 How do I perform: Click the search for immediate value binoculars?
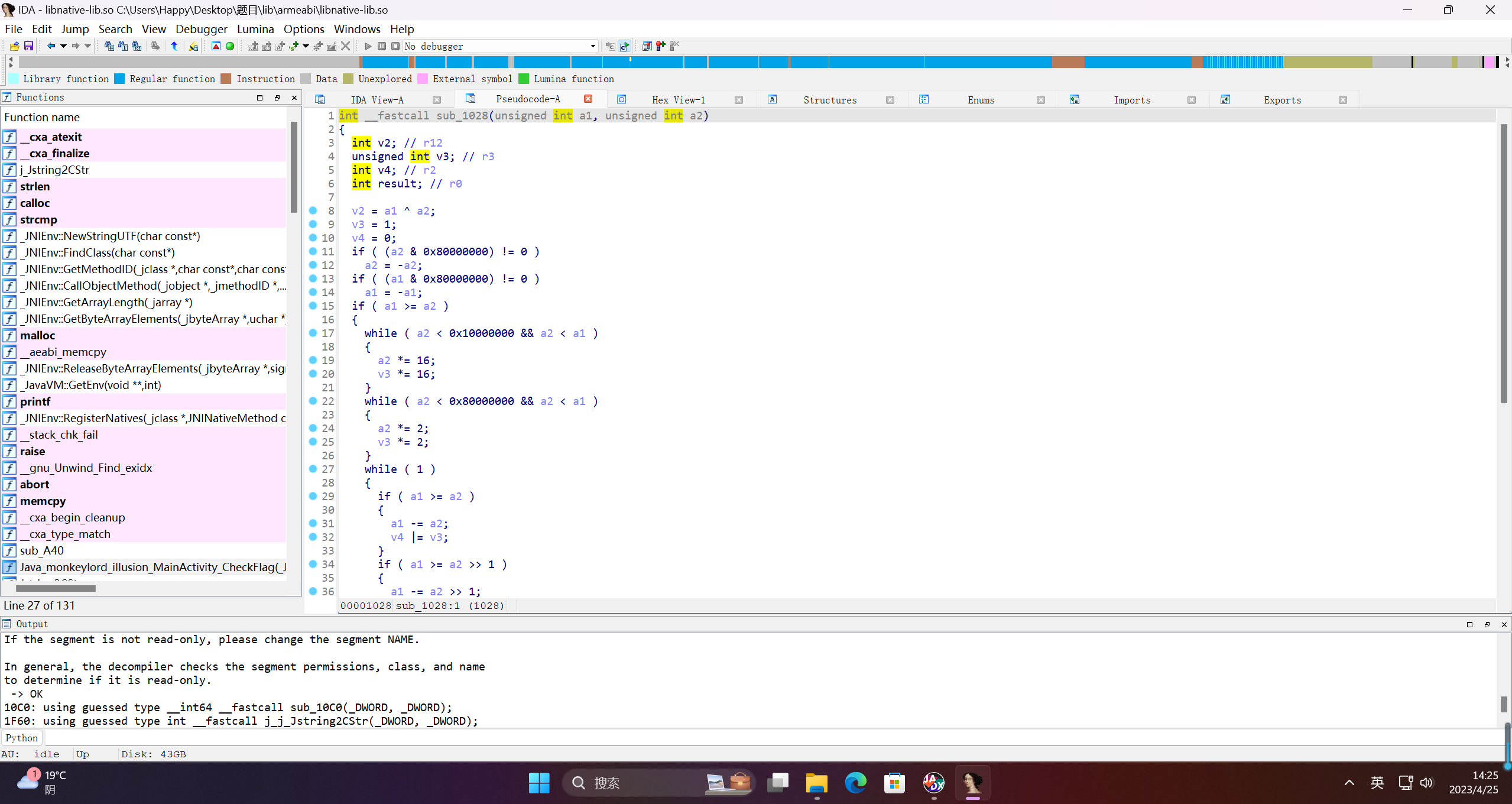pos(109,46)
